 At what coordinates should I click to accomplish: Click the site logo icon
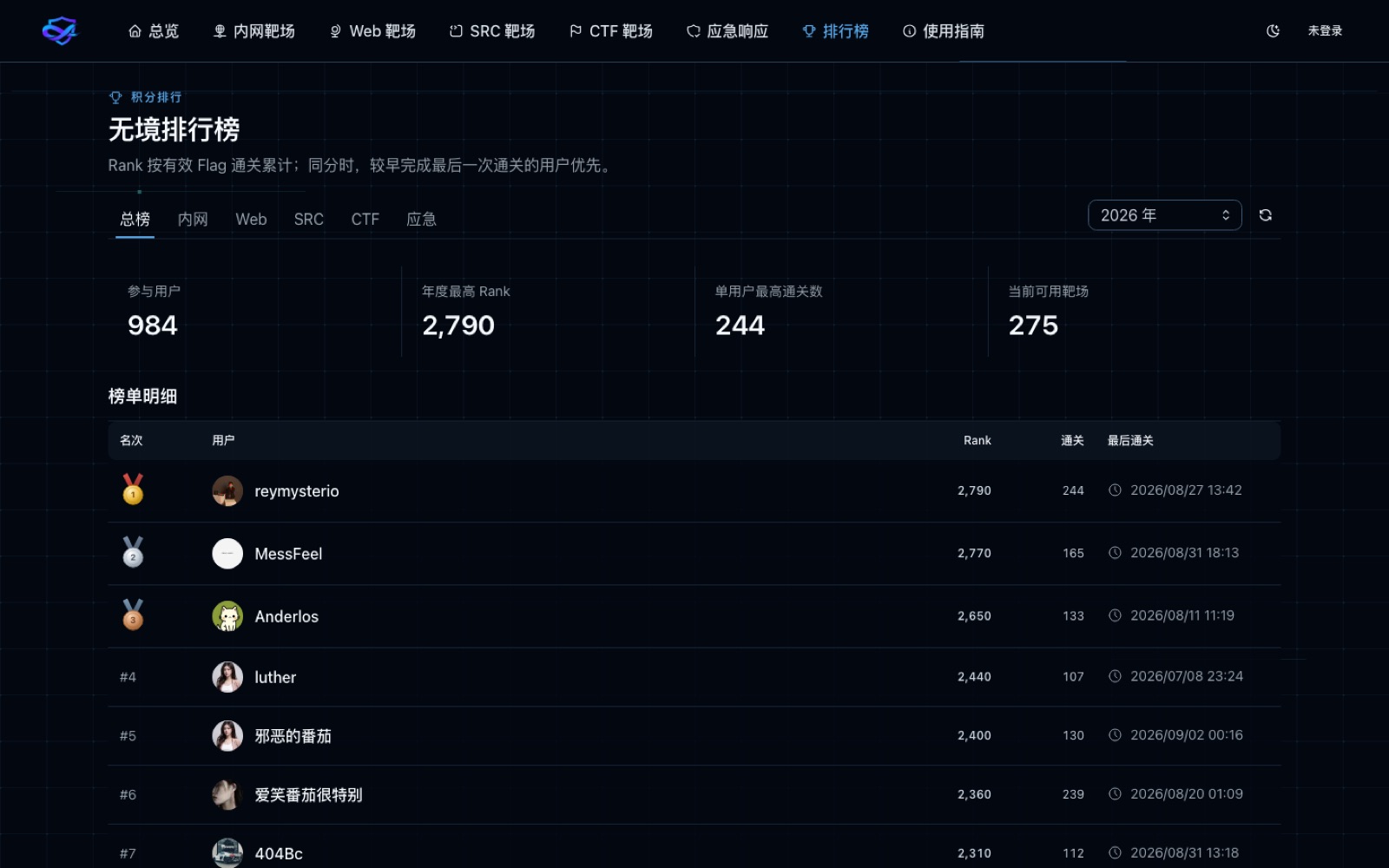[x=60, y=31]
